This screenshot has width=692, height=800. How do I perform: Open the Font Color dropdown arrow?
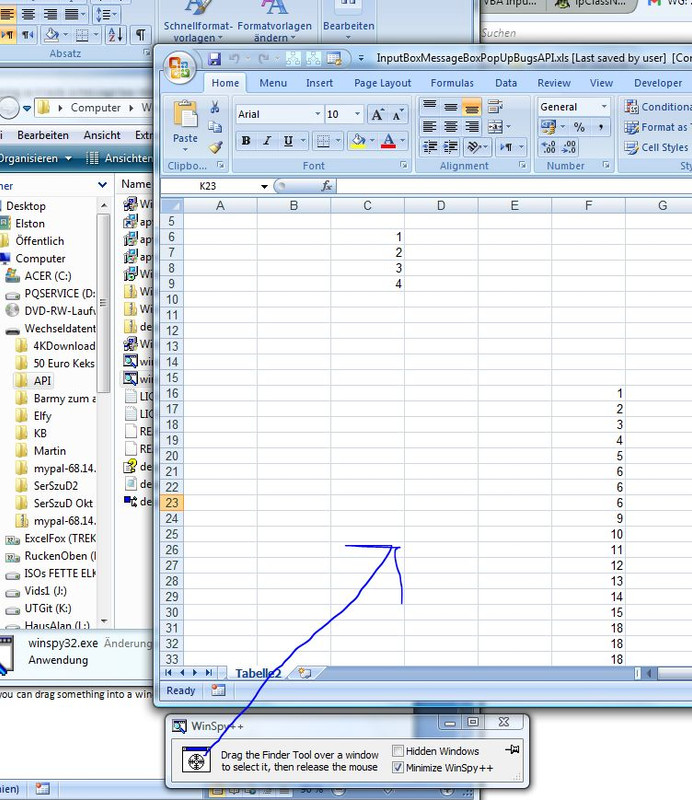[403, 140]
